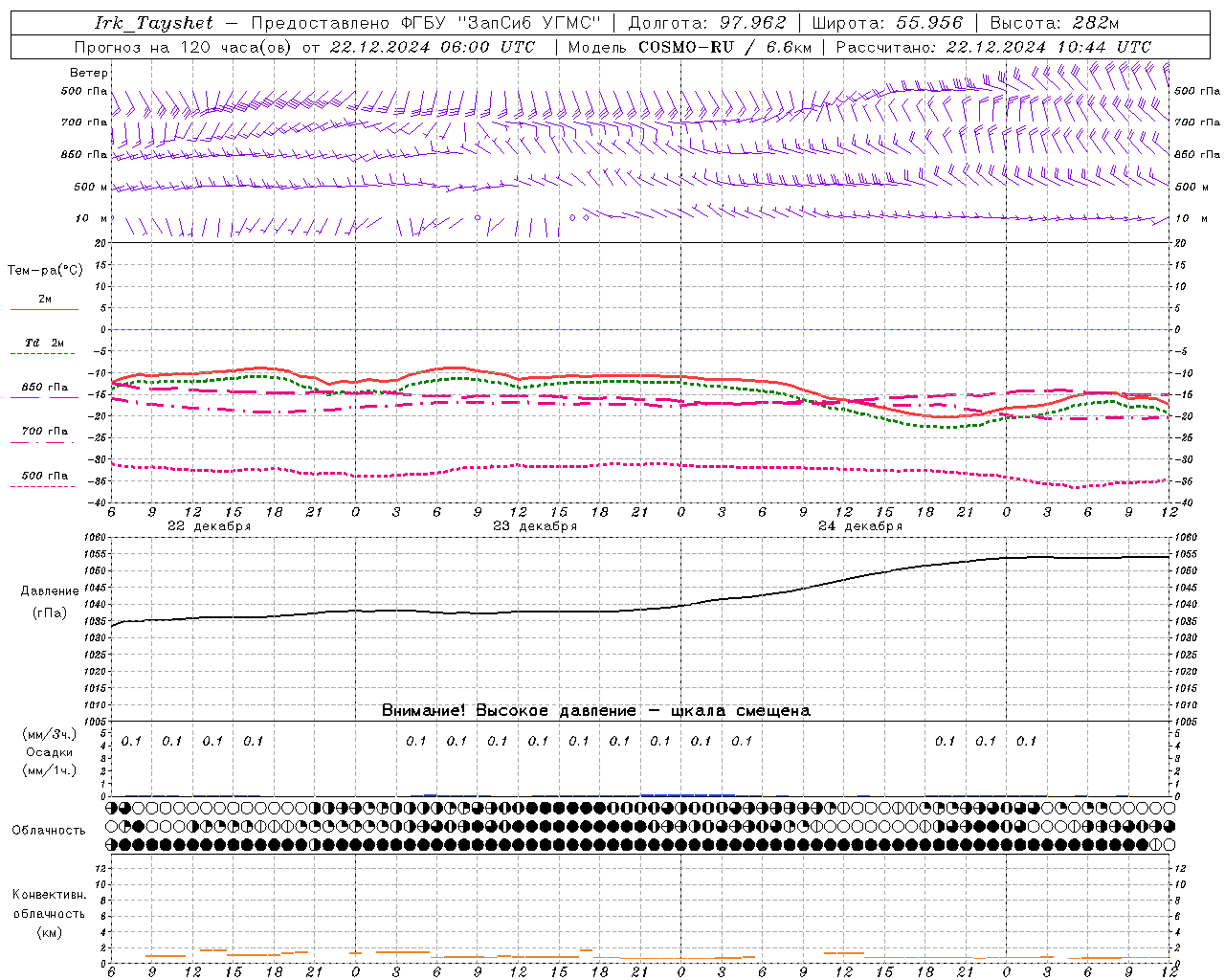Click the red 850 гПа legend line in temperature panel
1225x980 pixels.
(x=44, y=398)
